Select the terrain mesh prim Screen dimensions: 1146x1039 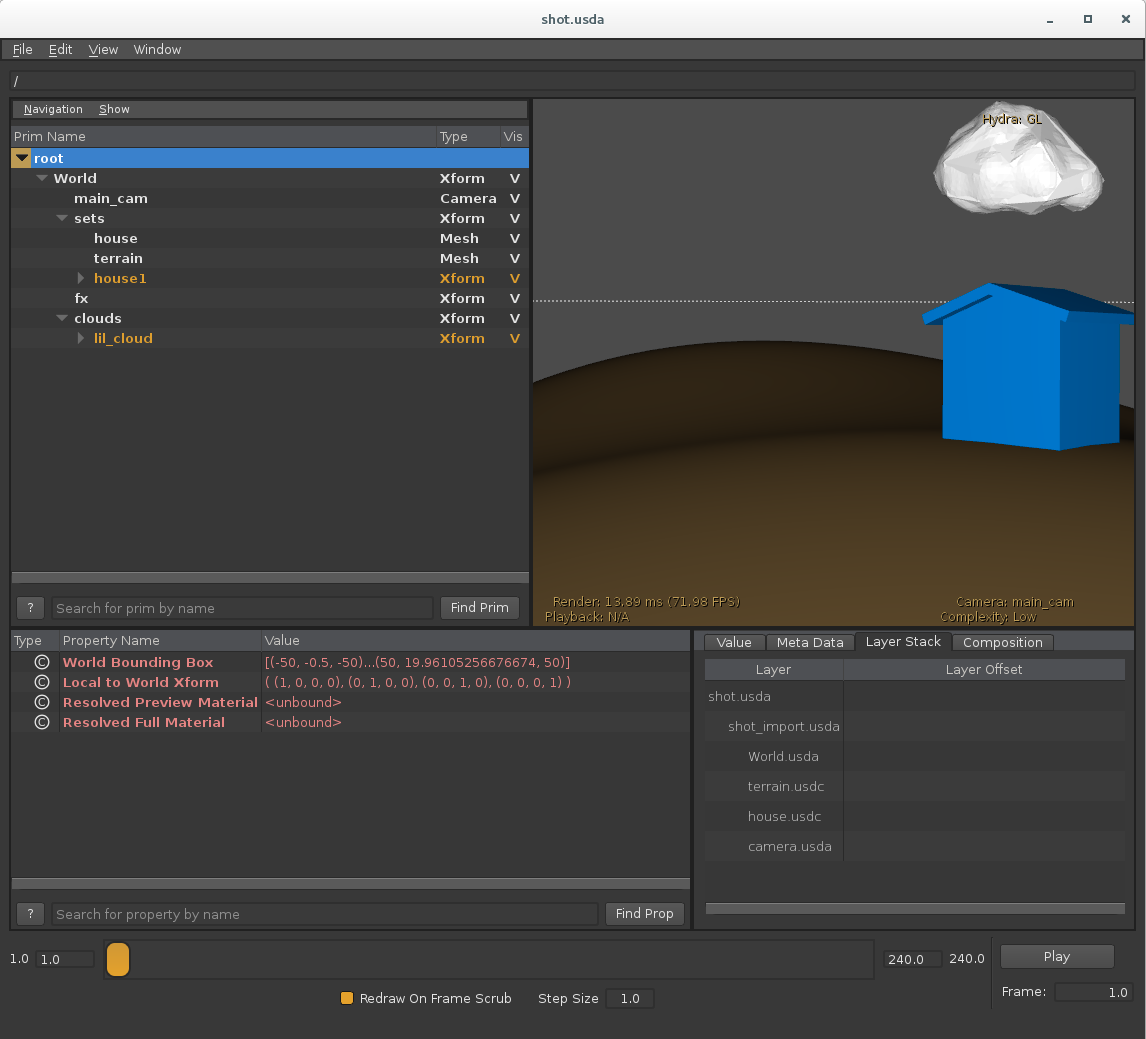(118, 259)
